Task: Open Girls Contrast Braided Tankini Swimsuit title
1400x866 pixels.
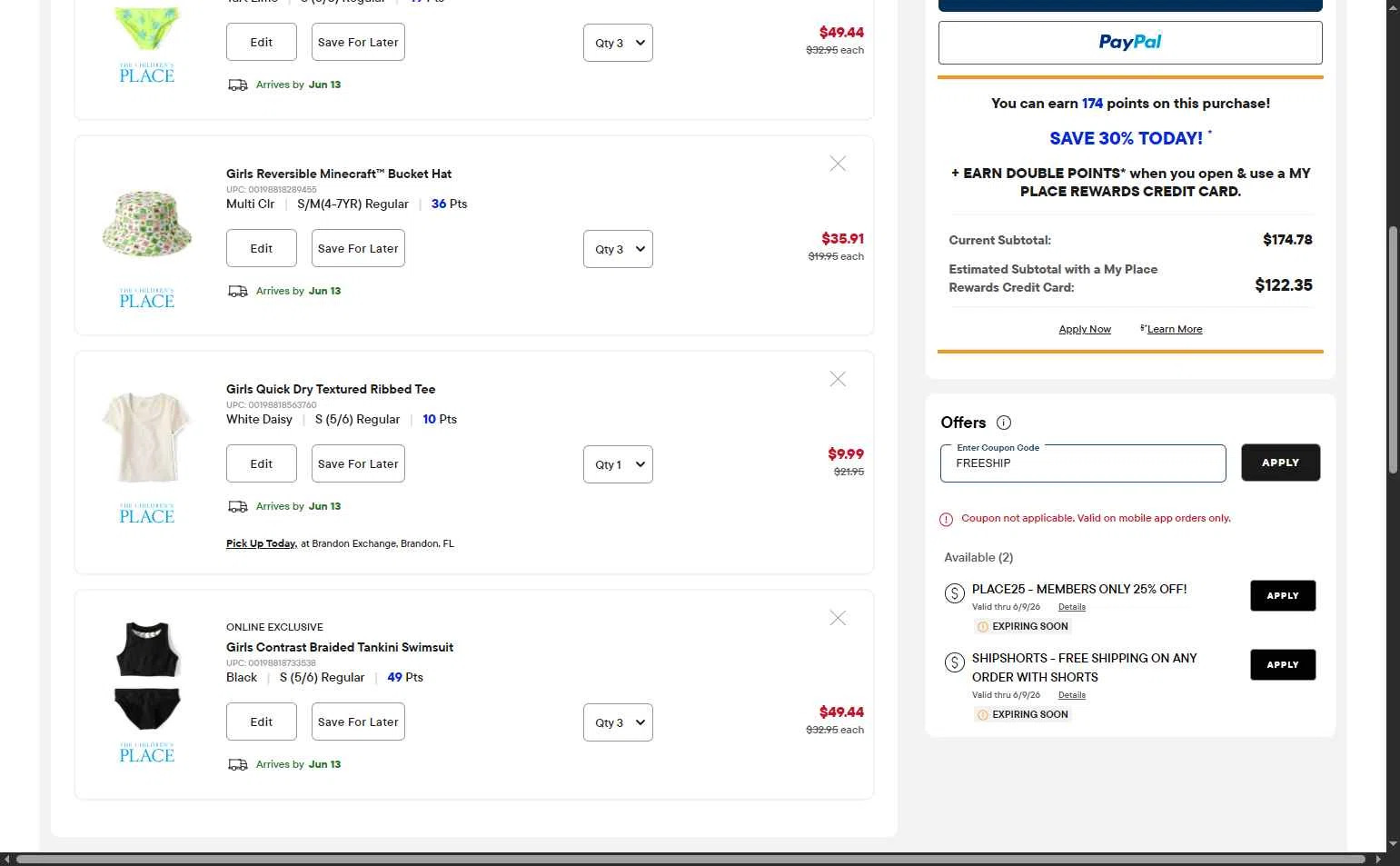Action: (x=340, y=647)
